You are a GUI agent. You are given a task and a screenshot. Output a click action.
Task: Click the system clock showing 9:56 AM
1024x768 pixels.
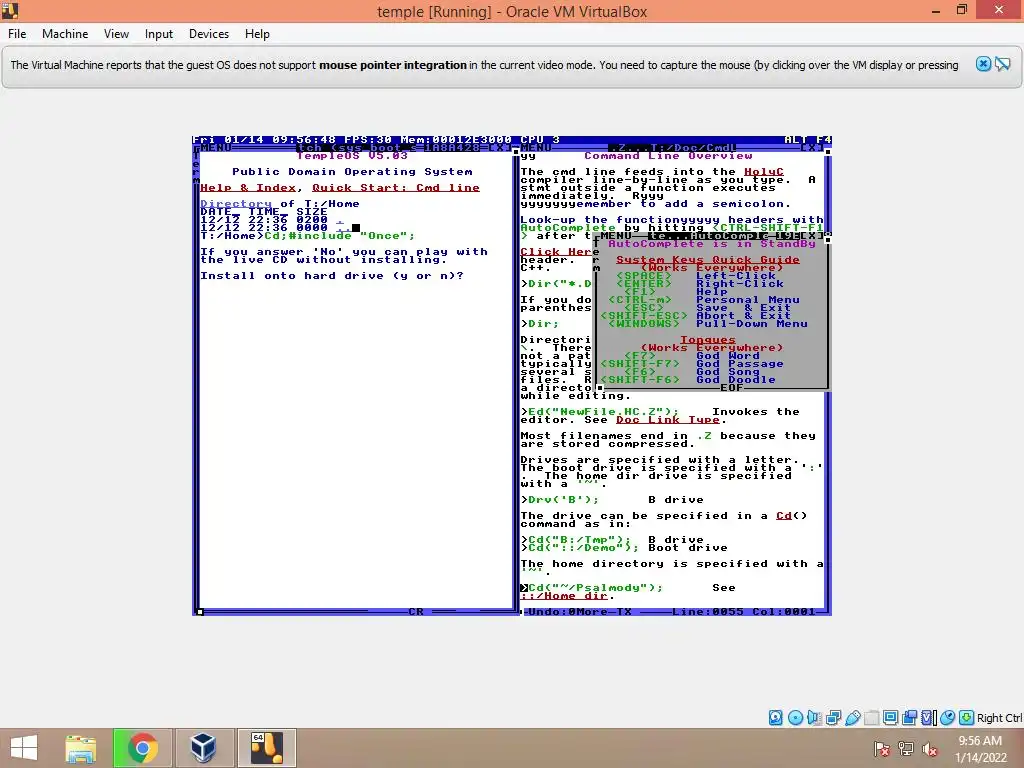pos(980,741)
